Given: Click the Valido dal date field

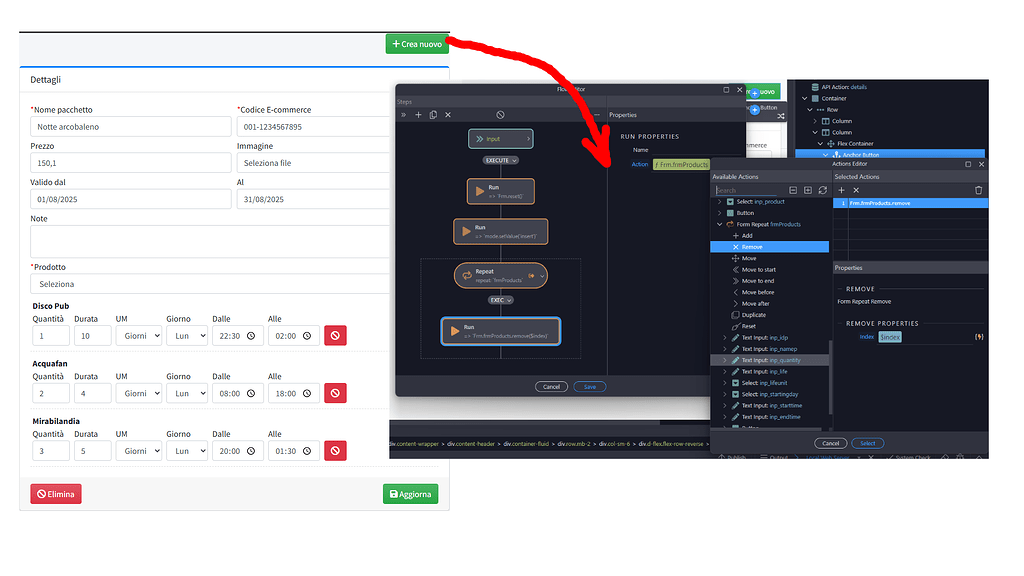Looking at the screenshot, I should click(x=131, y=199).
